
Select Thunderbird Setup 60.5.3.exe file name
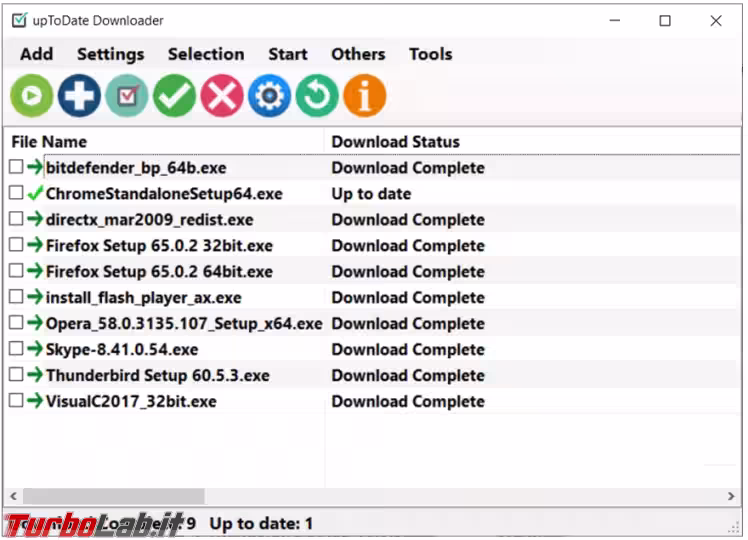[157, 375]
